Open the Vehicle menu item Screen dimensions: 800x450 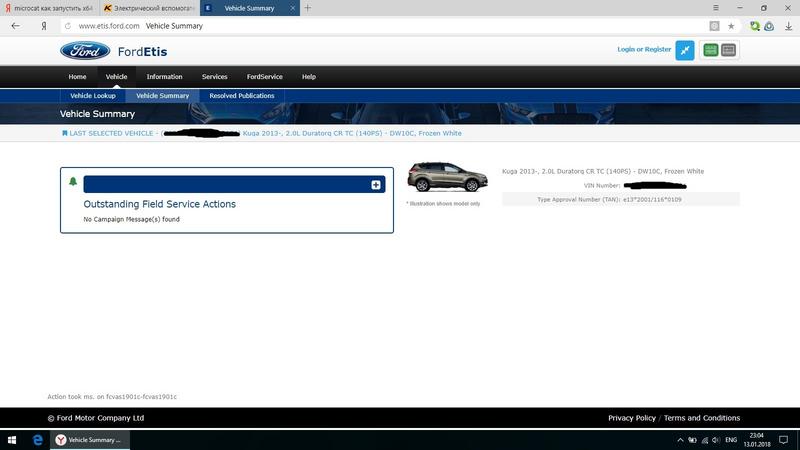tap(116, 77)
